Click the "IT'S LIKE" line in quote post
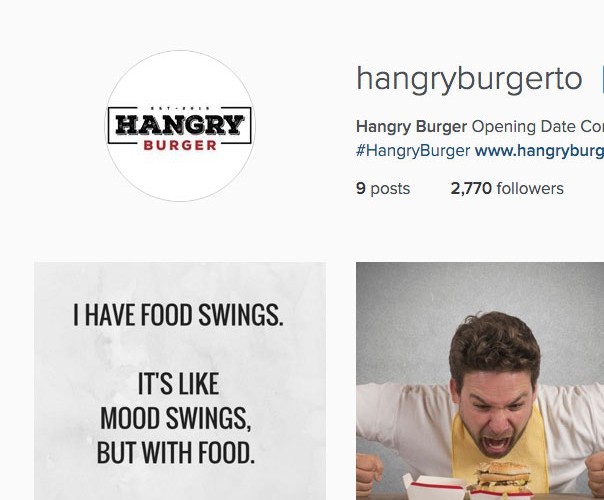This screenshot has height=500, width=604. [178, 384]
